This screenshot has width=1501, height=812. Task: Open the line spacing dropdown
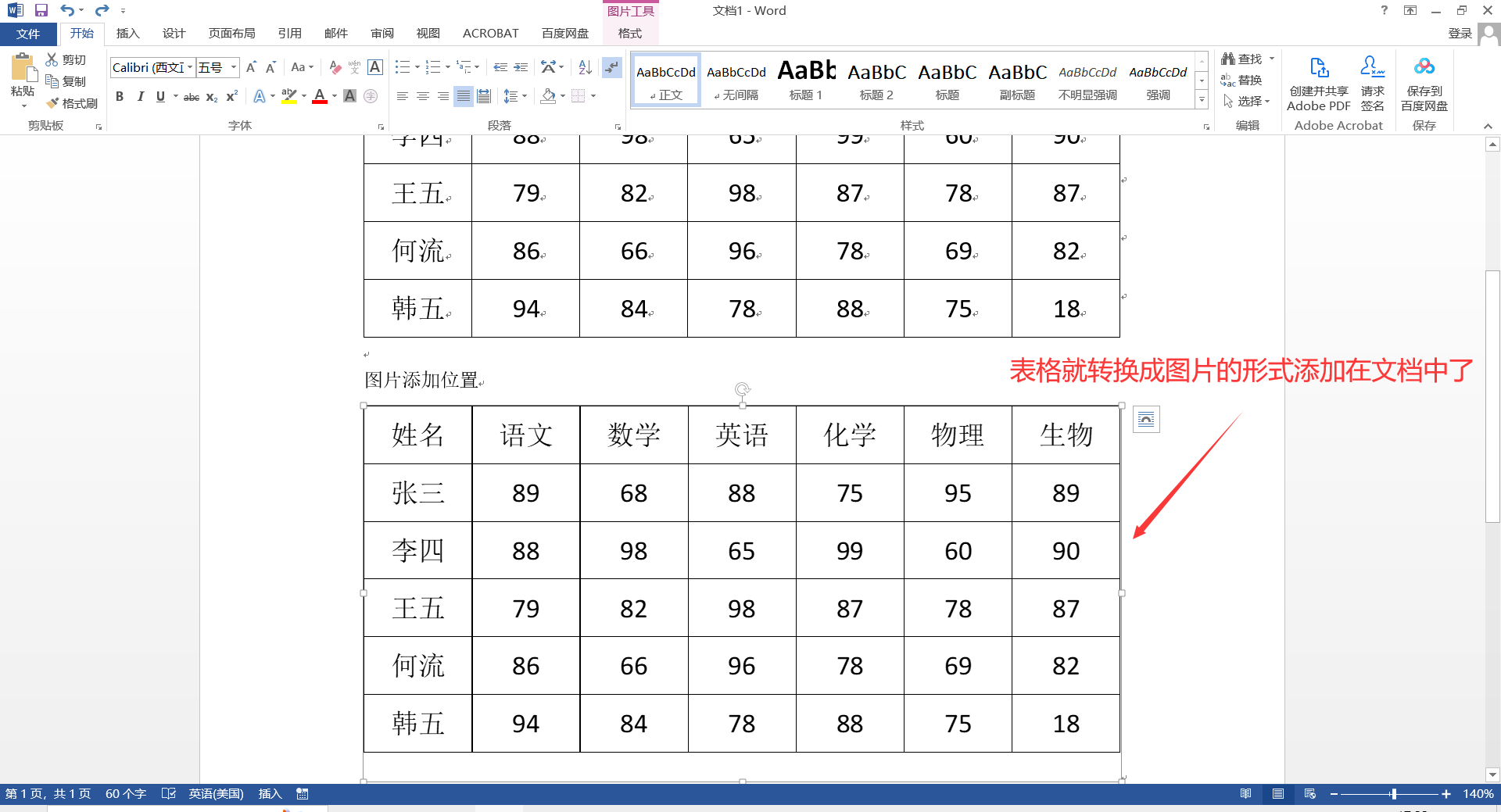pyautogui.click(x=524, y=96)
